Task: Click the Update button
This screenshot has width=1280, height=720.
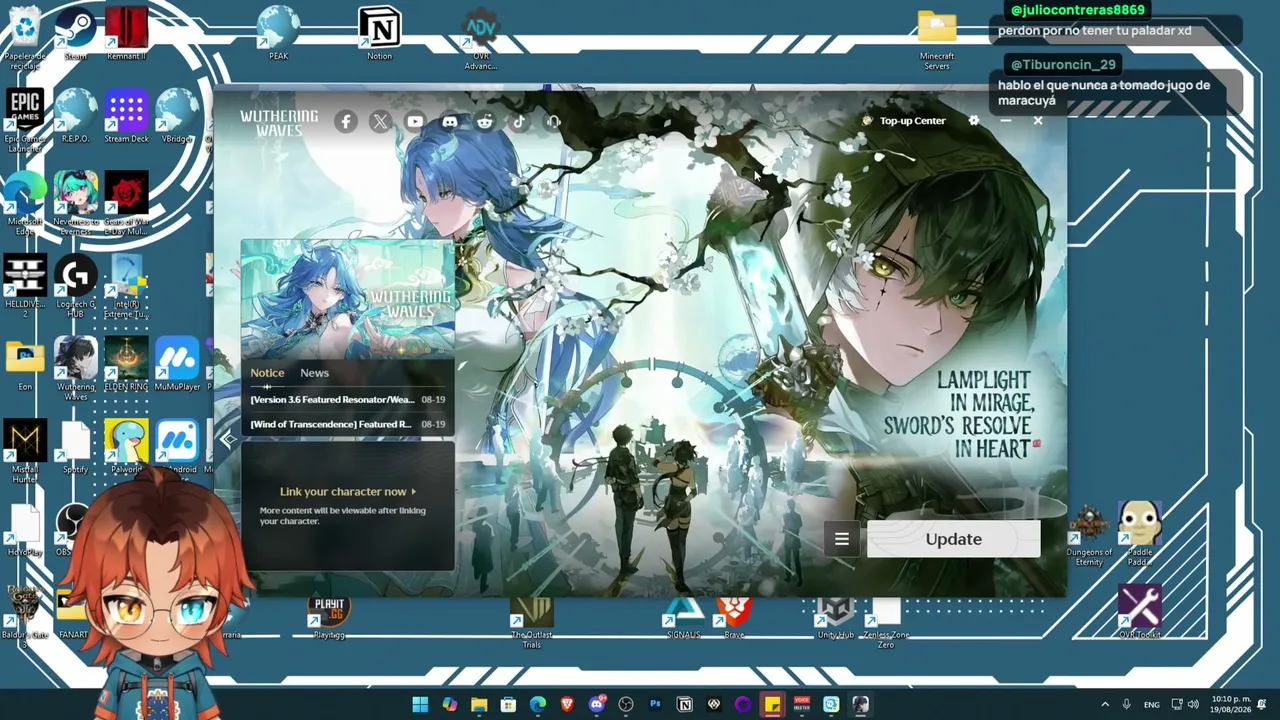Action: point(954,539)
